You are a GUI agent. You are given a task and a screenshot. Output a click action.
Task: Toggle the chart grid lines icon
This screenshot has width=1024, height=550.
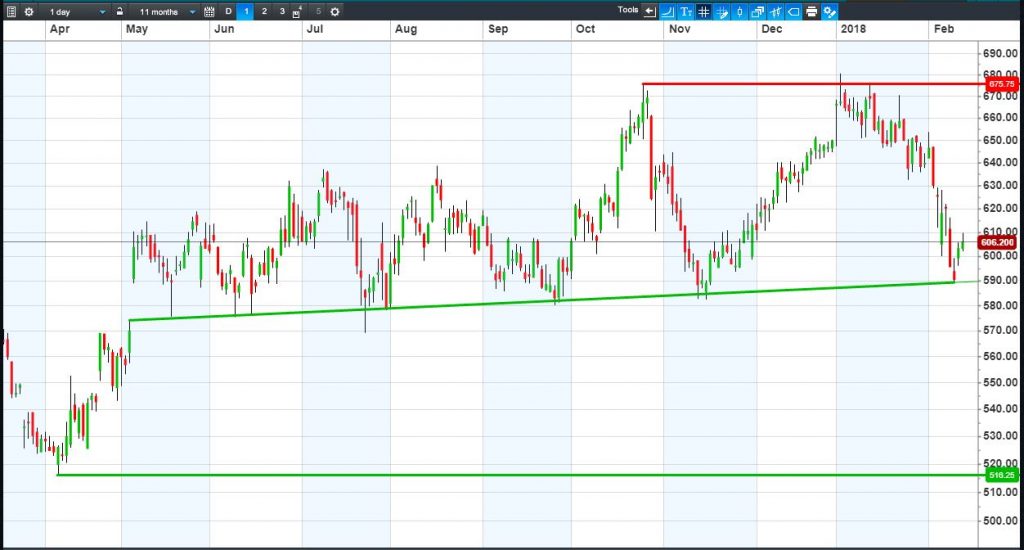(703, 12)
